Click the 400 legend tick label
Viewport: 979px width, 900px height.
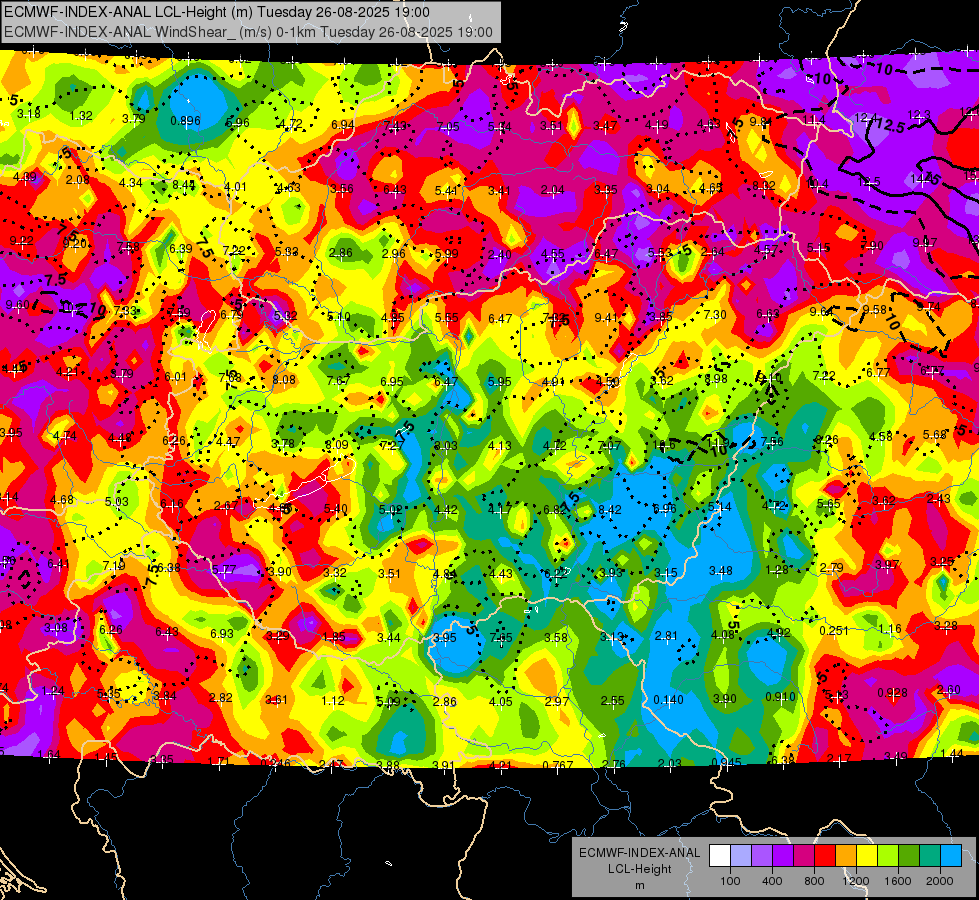pyautogui.click(x=772, y=881)
